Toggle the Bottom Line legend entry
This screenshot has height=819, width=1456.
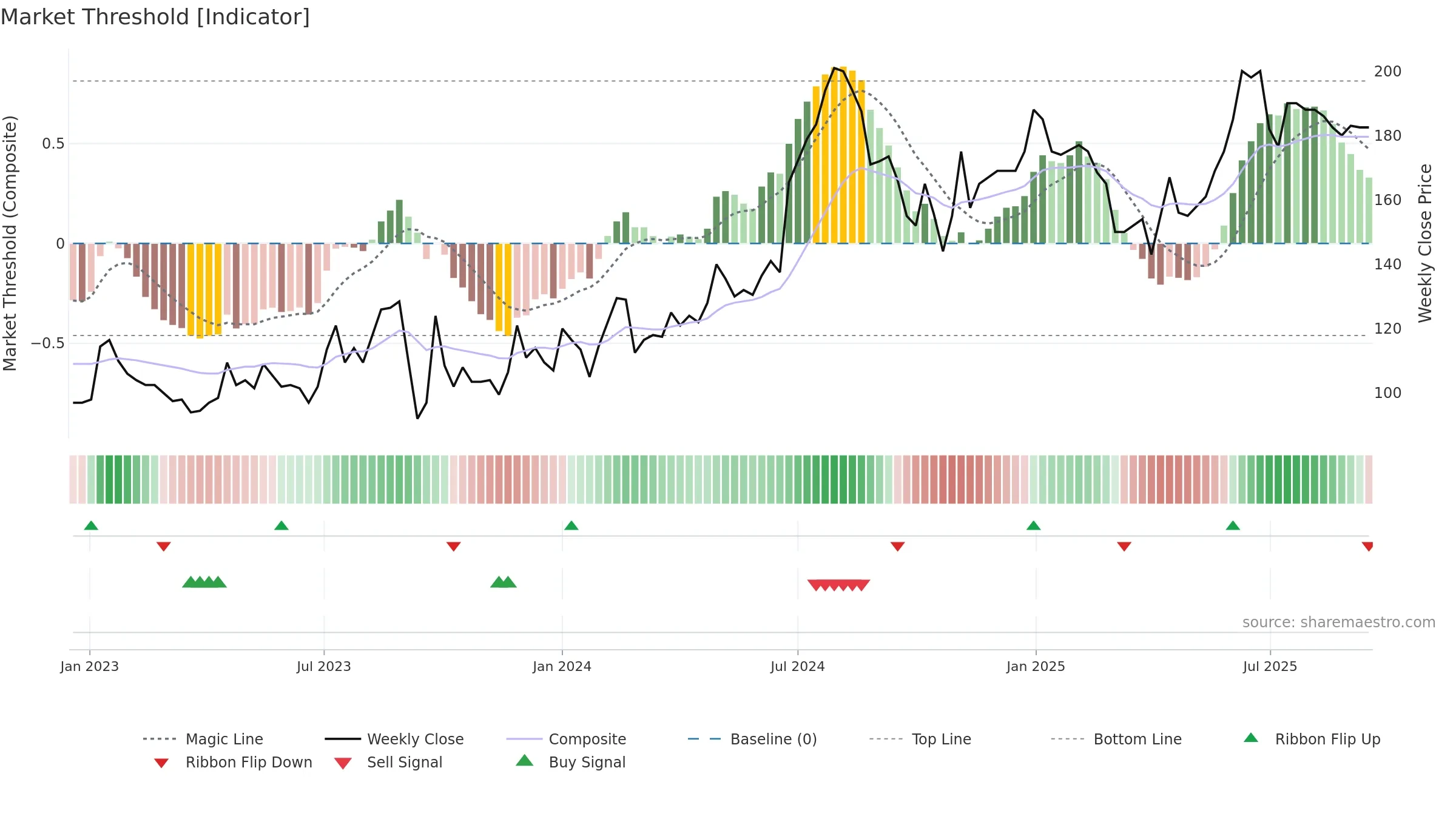pos(1116,739)
